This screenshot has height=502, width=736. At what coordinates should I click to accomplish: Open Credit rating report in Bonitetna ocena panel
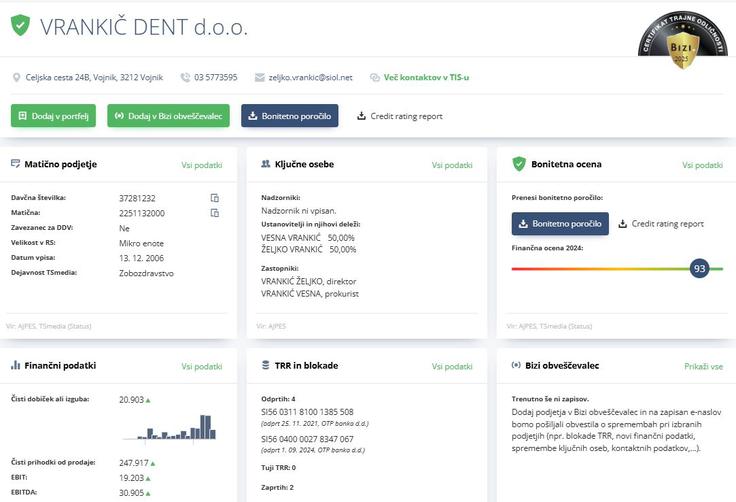point(661,224)
